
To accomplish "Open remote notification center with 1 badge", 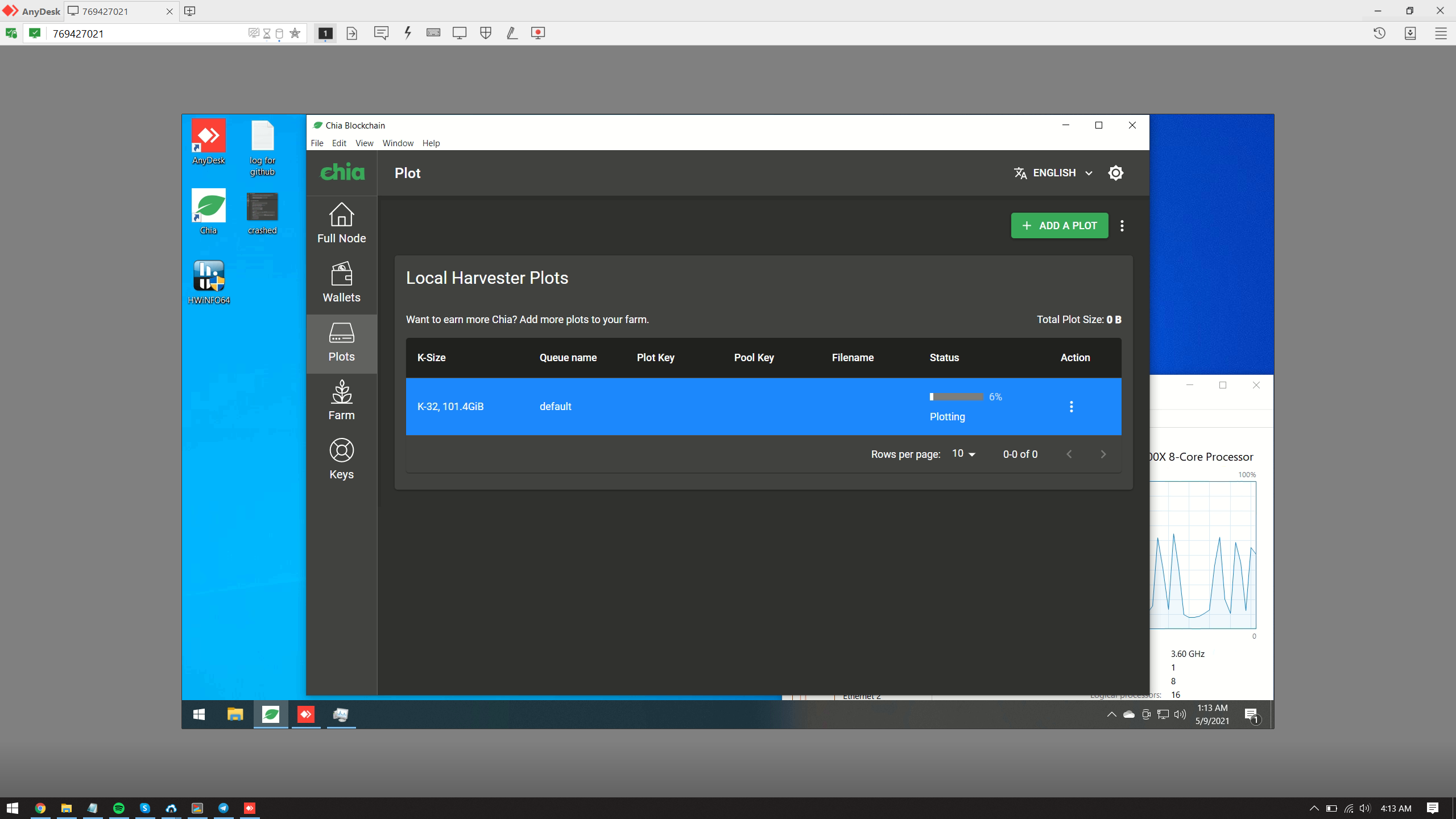I will pos(1252,715).
